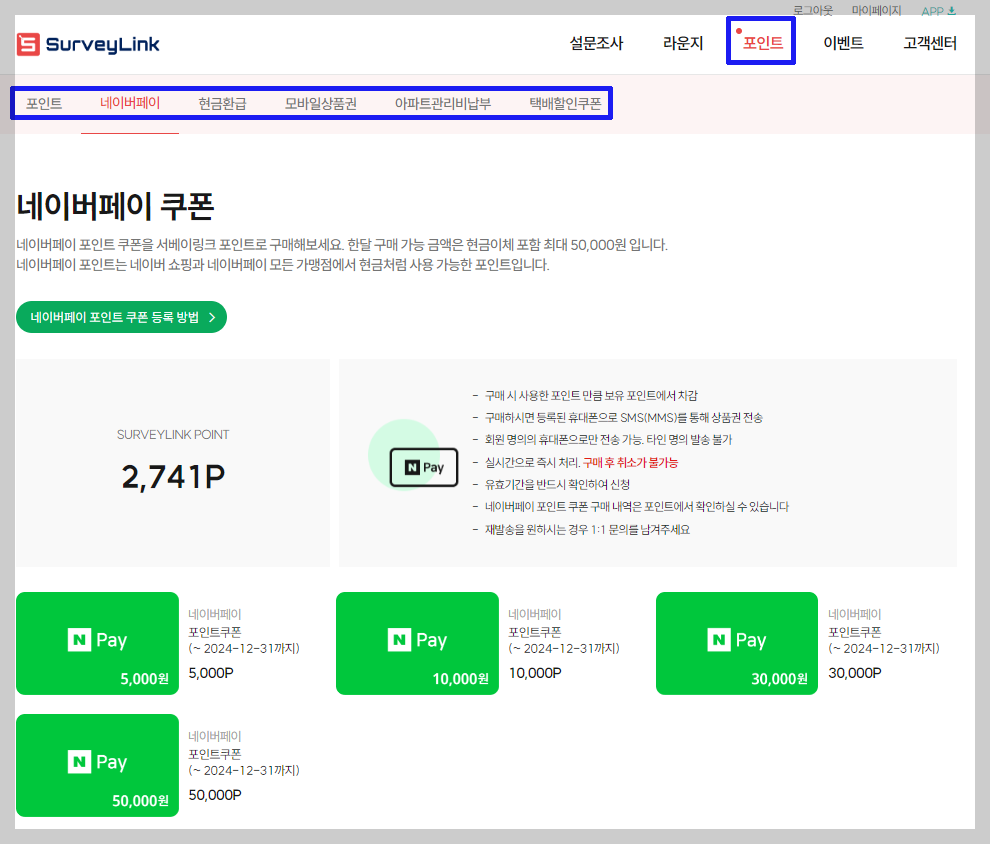Screen dimensions: 990x844
Task: Click the 로그아웃 link
Action: pos(813,10)
